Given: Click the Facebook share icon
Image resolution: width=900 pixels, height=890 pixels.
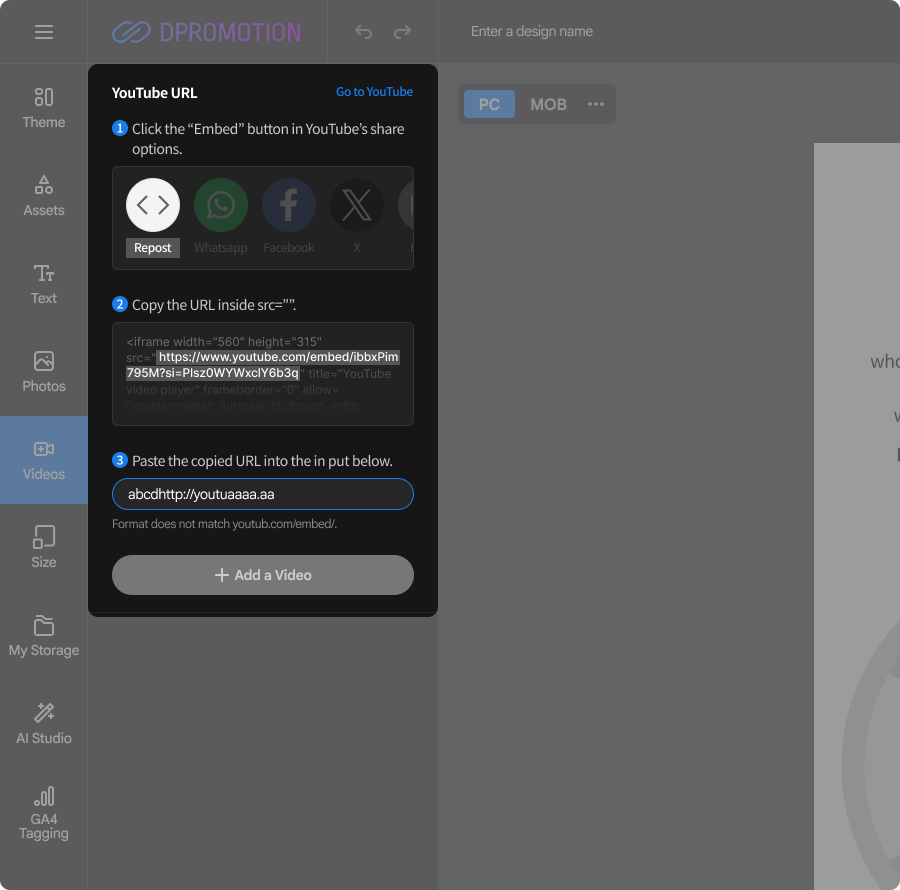Looking at the screenshot, I should point(289,205).
